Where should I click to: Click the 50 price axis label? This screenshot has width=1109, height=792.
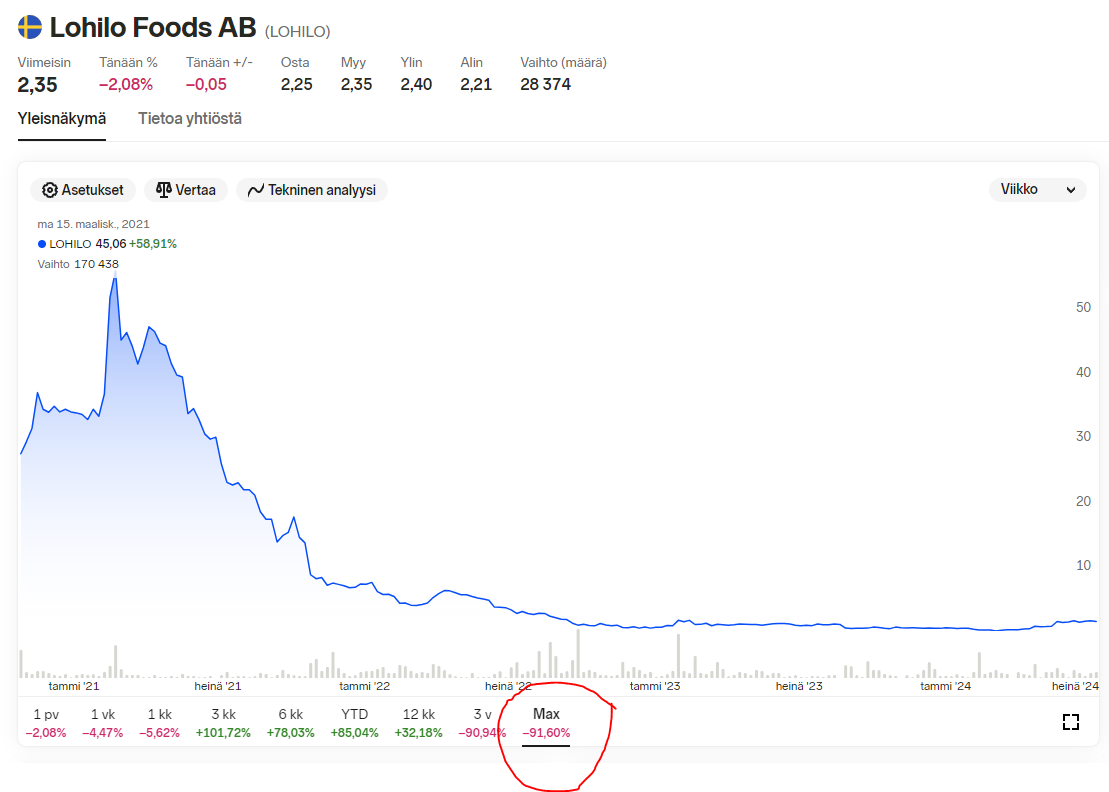click(1083, 308)
